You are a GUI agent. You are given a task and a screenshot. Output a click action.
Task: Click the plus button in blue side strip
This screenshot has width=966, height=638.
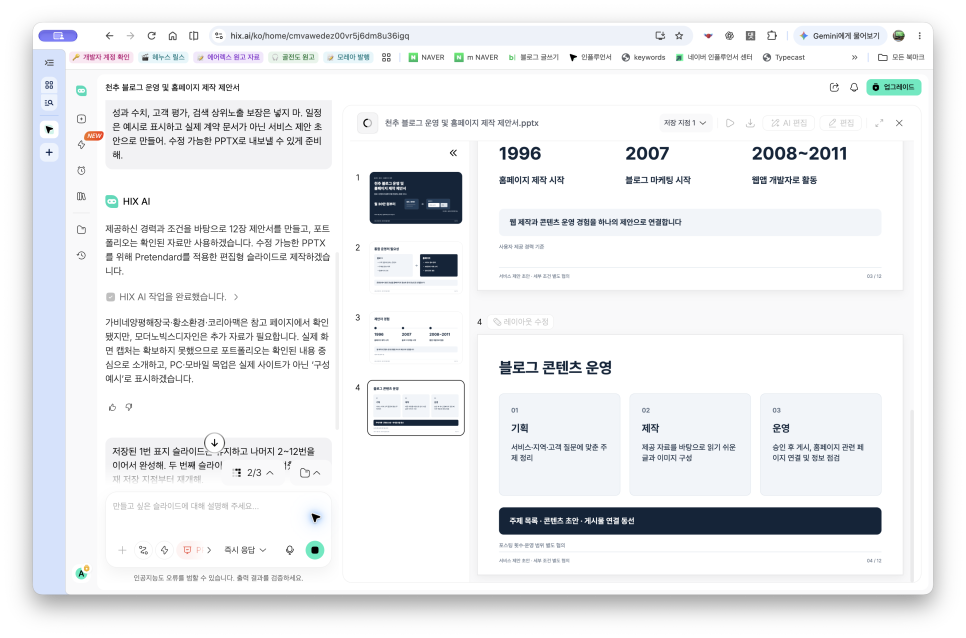click(49, 152)
